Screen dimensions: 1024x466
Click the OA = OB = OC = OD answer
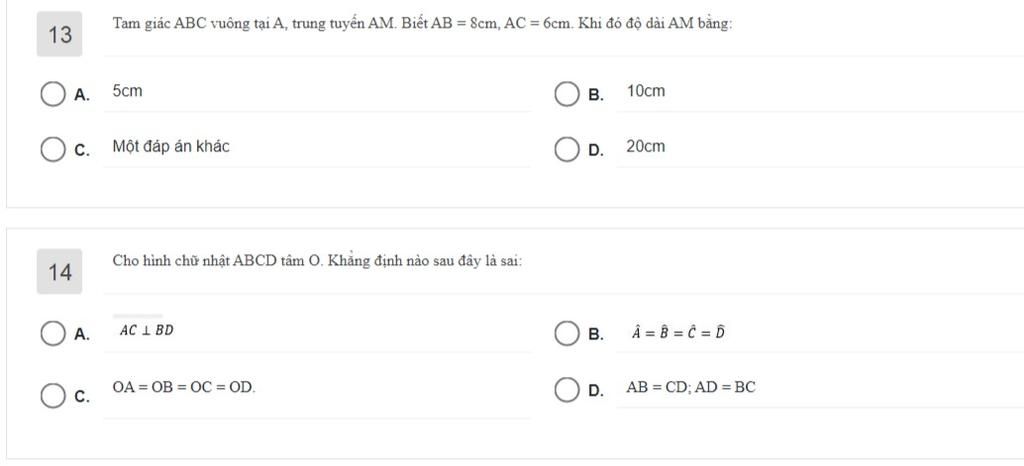(x=184, y=386)
